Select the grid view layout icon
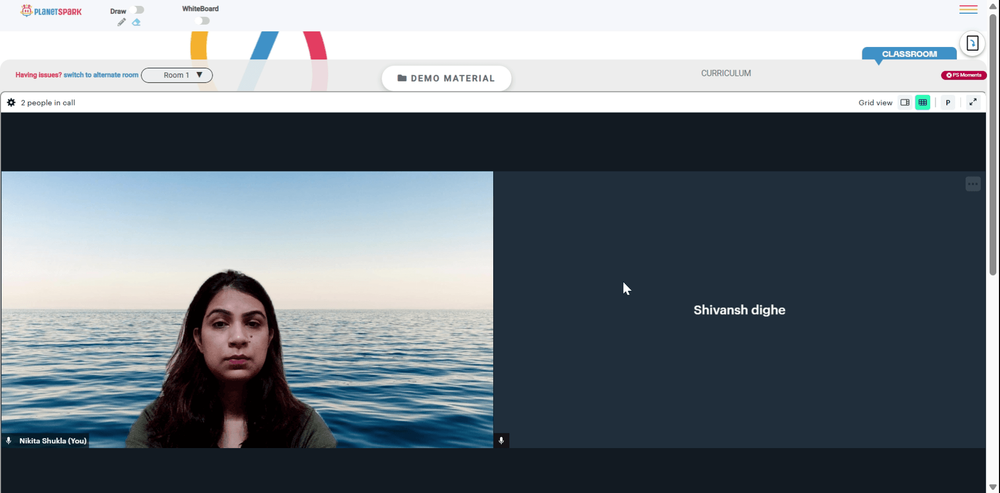 [922, 102]
